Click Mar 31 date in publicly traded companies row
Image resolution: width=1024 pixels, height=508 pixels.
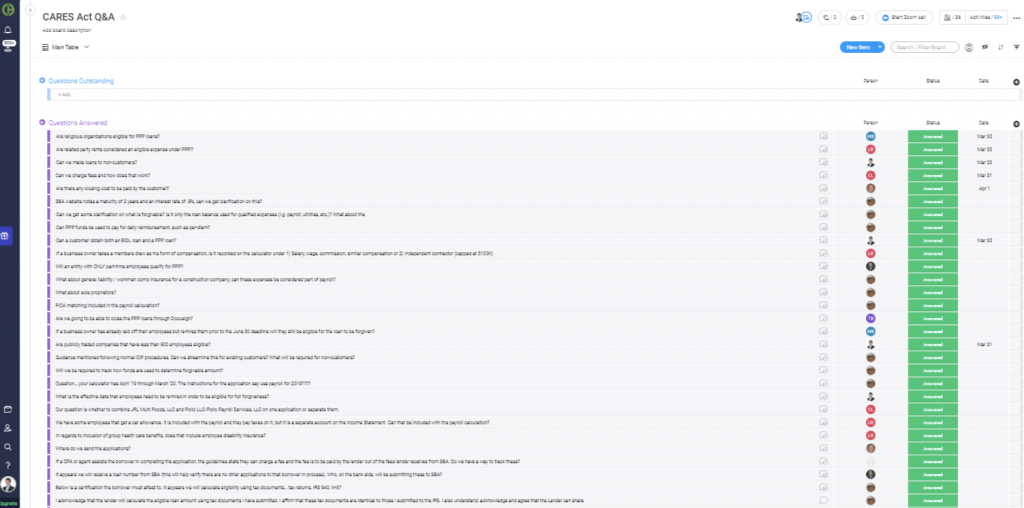click(984, 344)
